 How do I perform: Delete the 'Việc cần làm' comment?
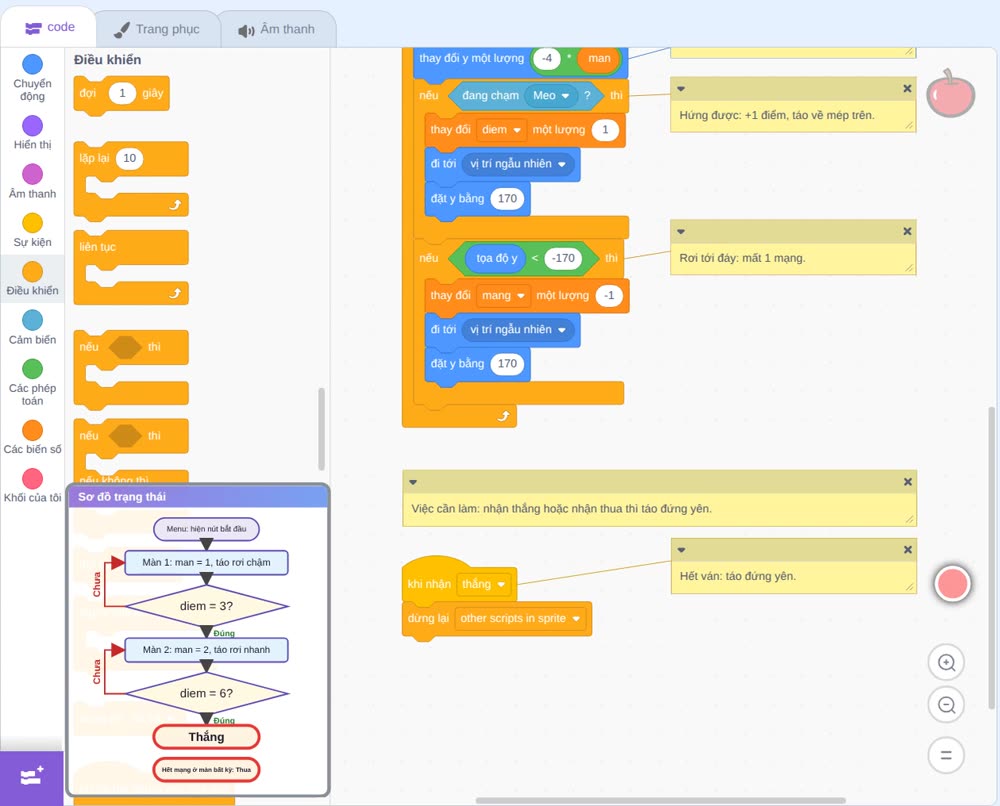(x=908, y=482)
